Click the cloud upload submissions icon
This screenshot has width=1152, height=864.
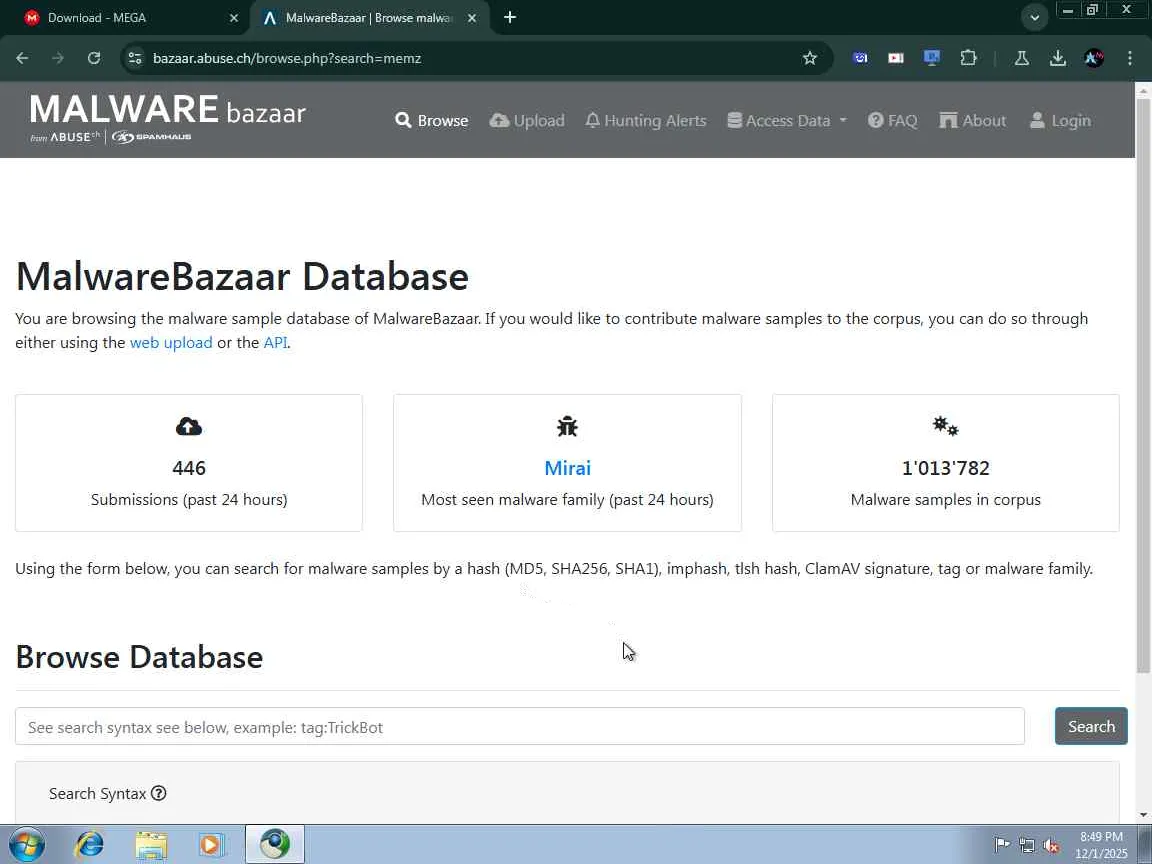(189, 426)
